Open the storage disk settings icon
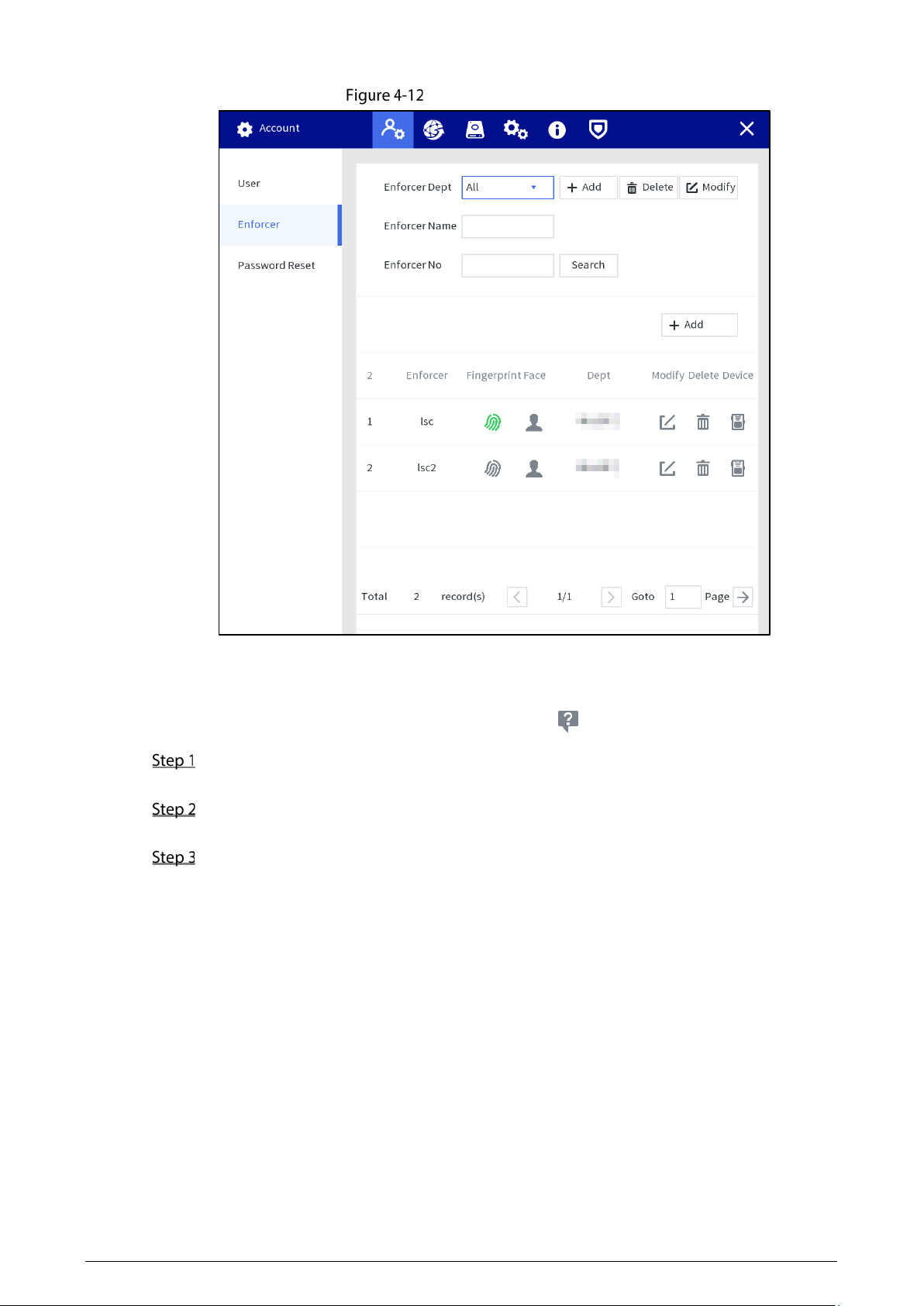 (x=475, y=129)
